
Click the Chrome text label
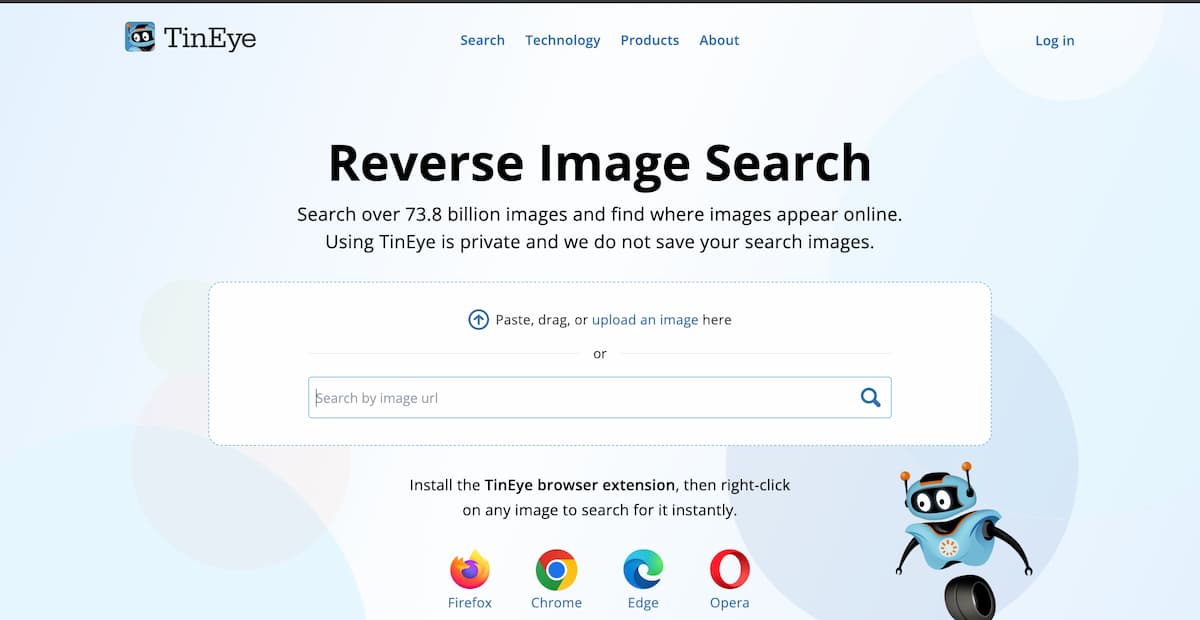(556, 603)
